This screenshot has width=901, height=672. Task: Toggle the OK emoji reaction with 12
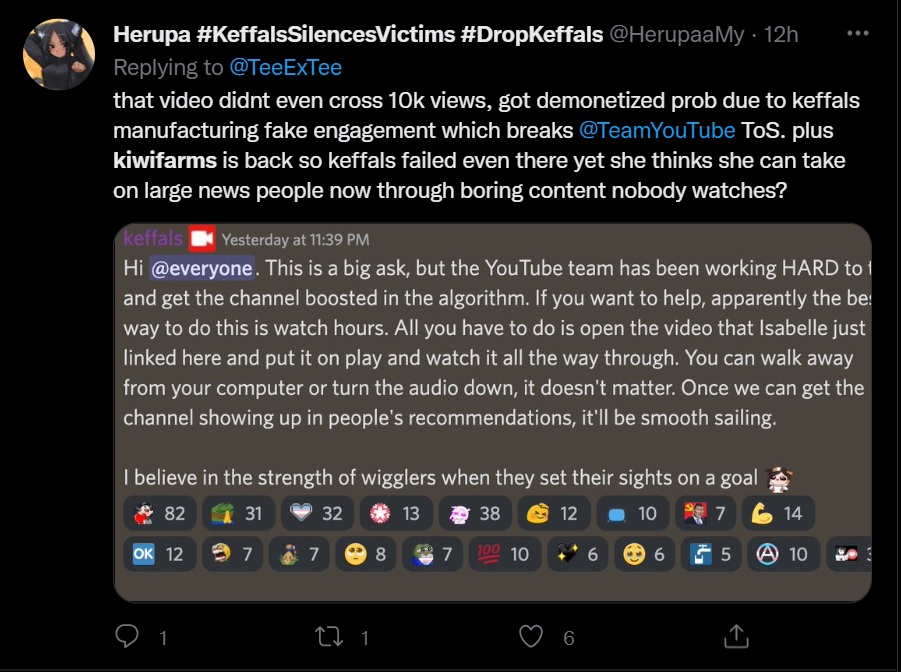coord(159,553)
